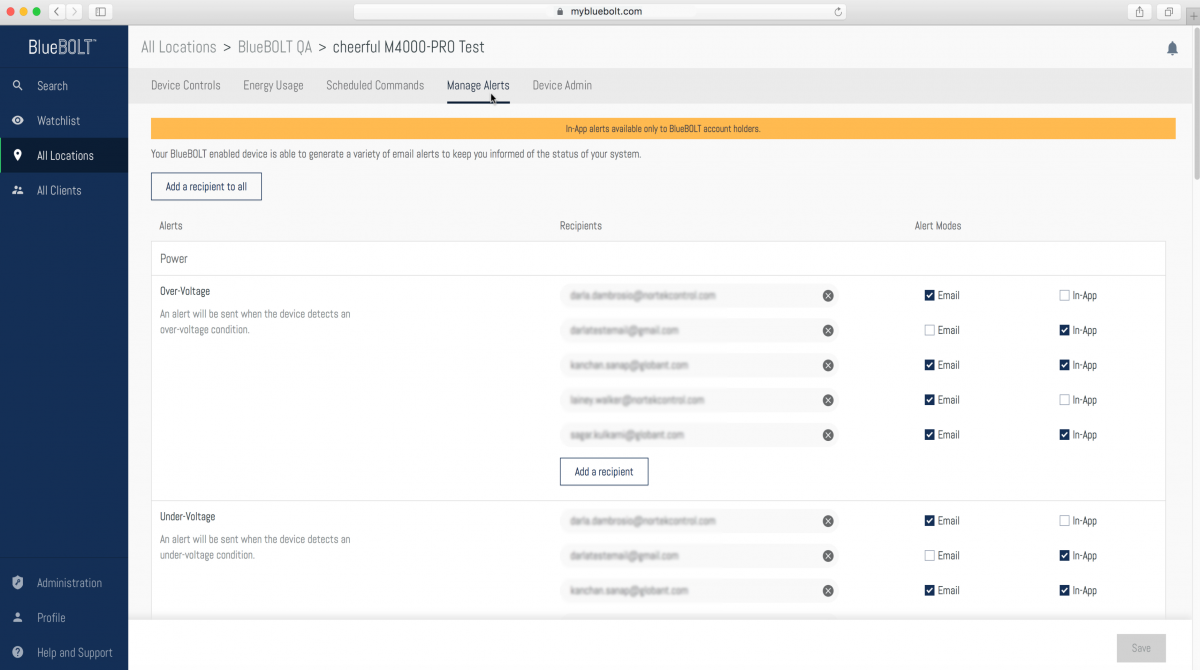Select All Clients in the sidebar
This screenshot has width=1200, height=670.
click(61, 190)
